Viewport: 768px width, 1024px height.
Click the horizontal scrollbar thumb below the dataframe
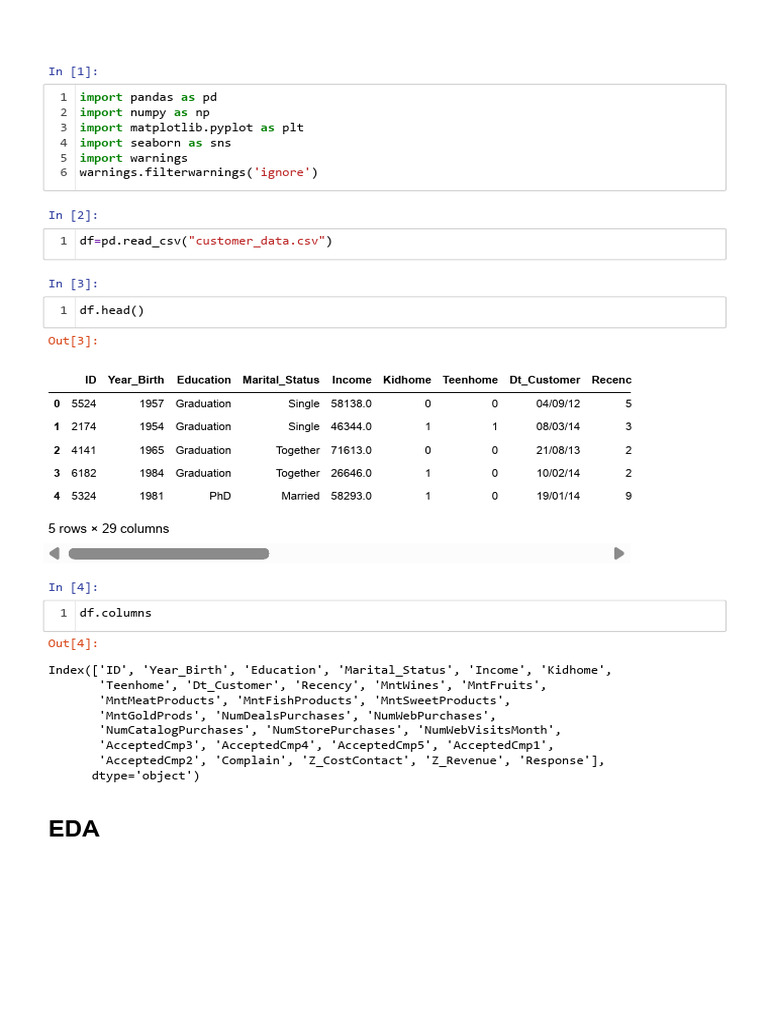[x=168, y=553]
